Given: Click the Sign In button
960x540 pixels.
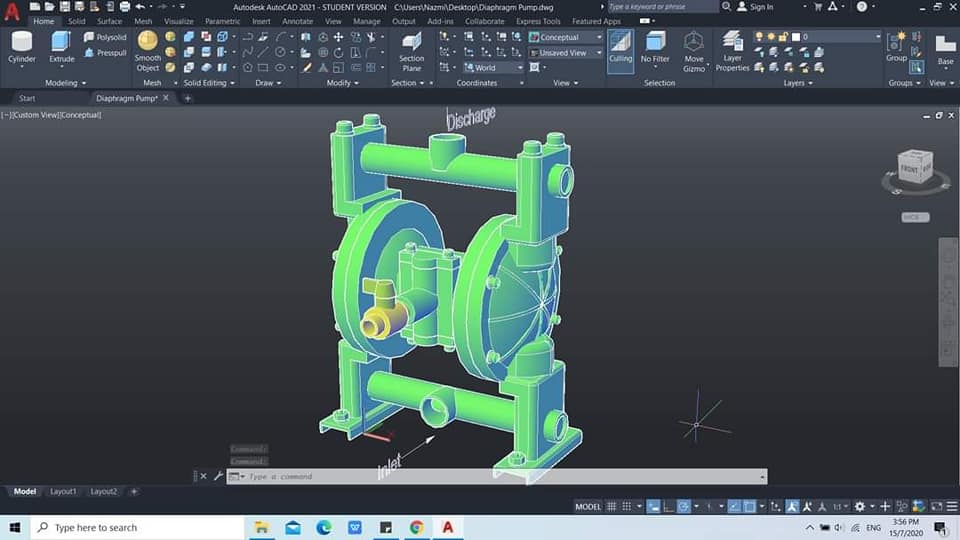Looking at the screenshot, I should tap(756, 7).
